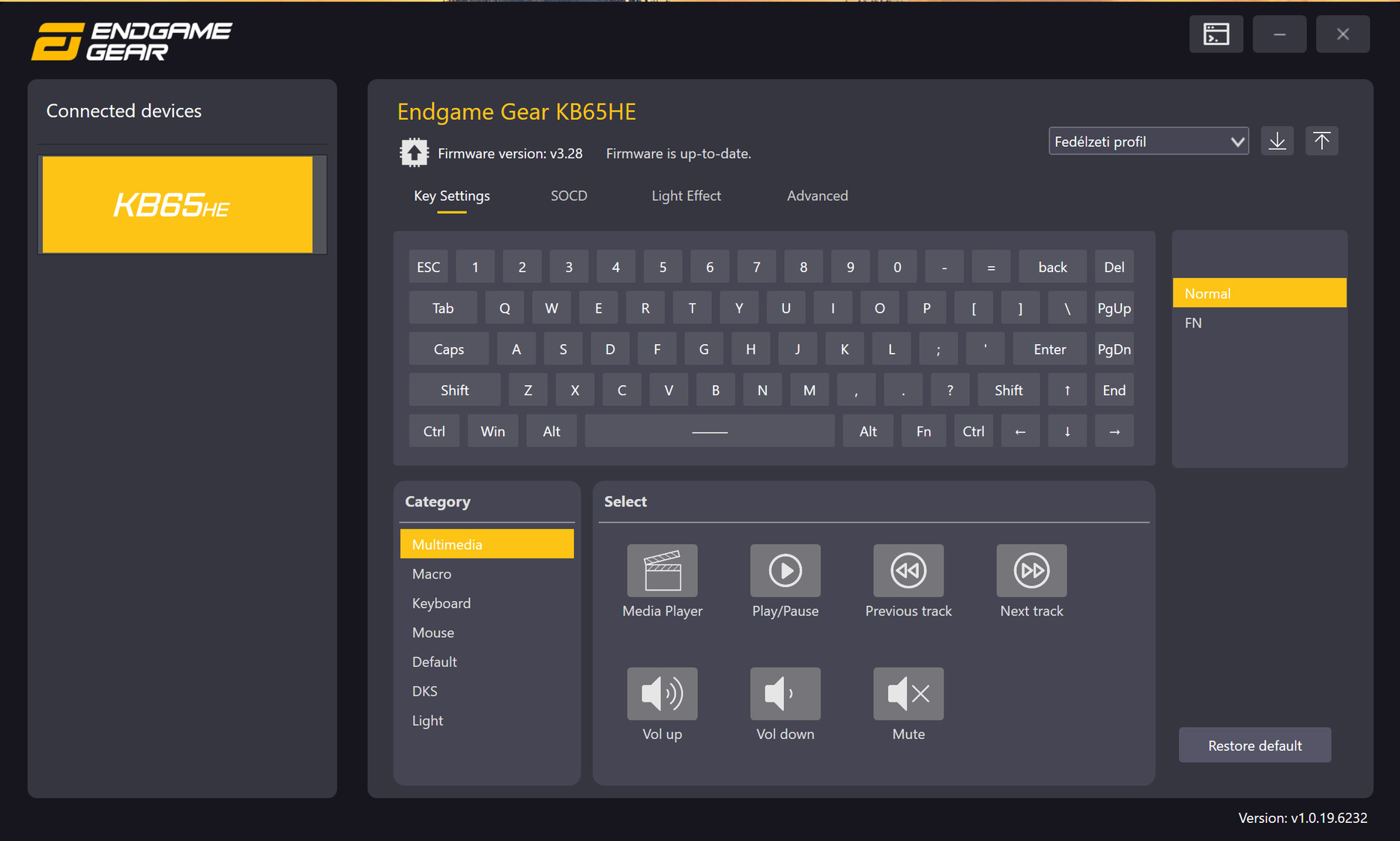
Task: Choose the right arrow key on the layout
Action: pos(1114,431)
